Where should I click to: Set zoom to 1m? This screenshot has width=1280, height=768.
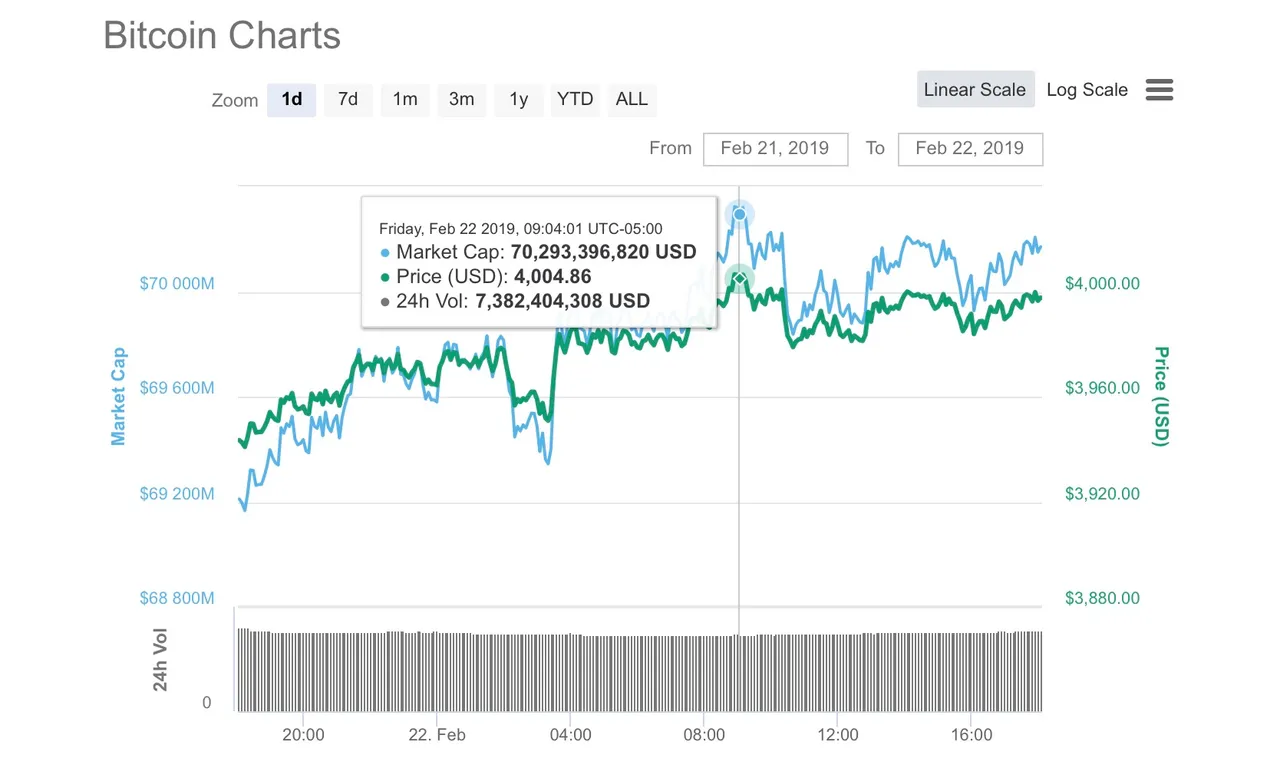[x=405, y=99]
